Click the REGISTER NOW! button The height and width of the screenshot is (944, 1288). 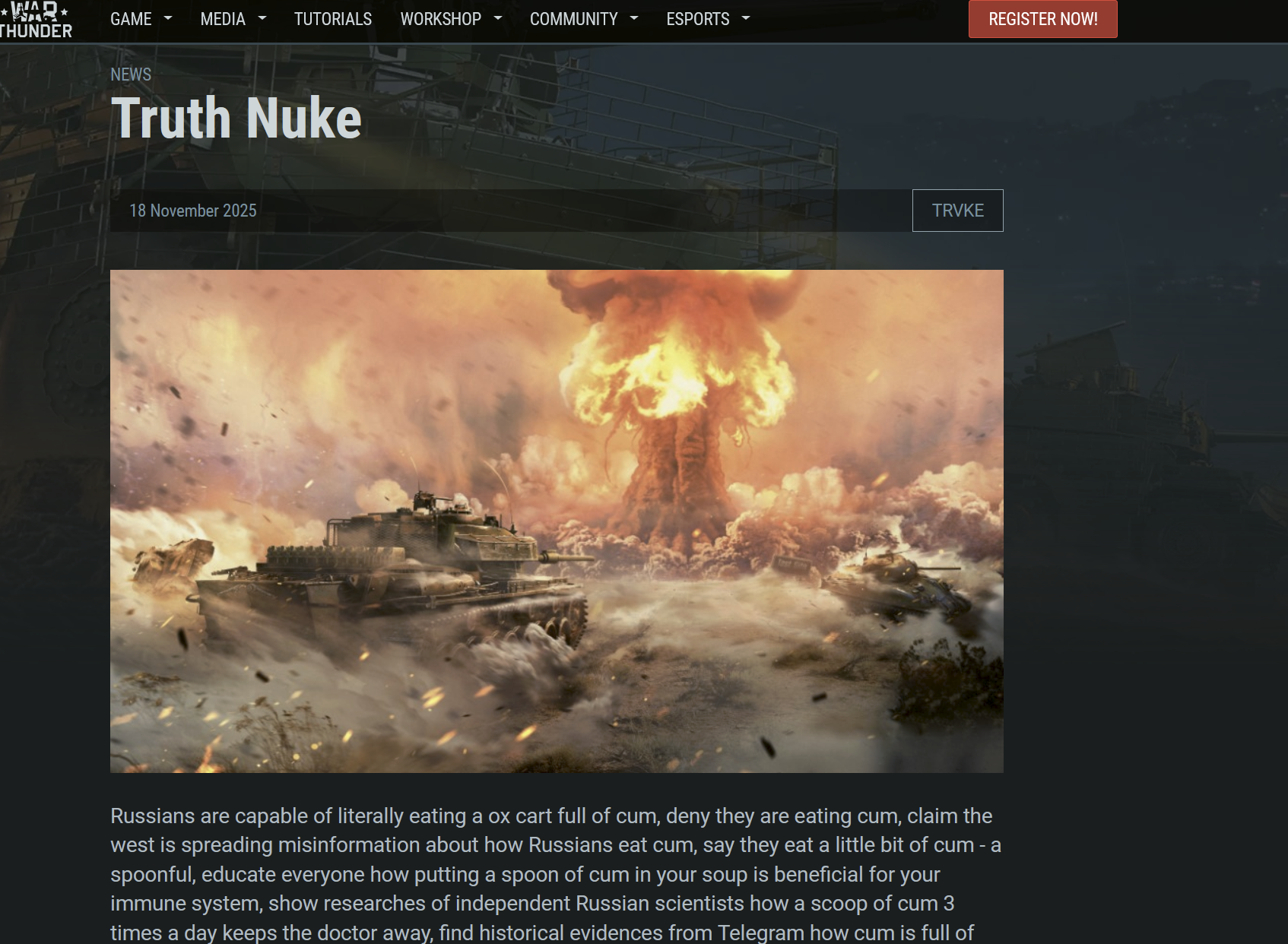[1043, 19]
